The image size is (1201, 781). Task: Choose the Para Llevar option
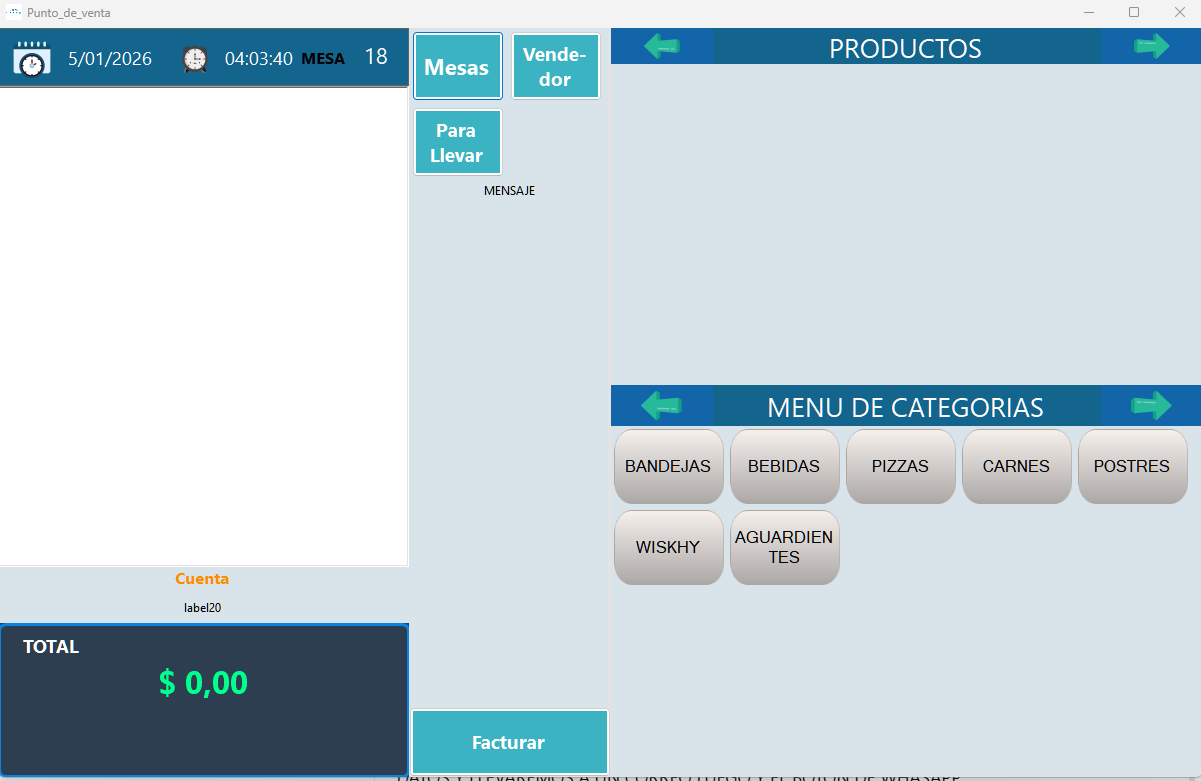click(457, 143)
